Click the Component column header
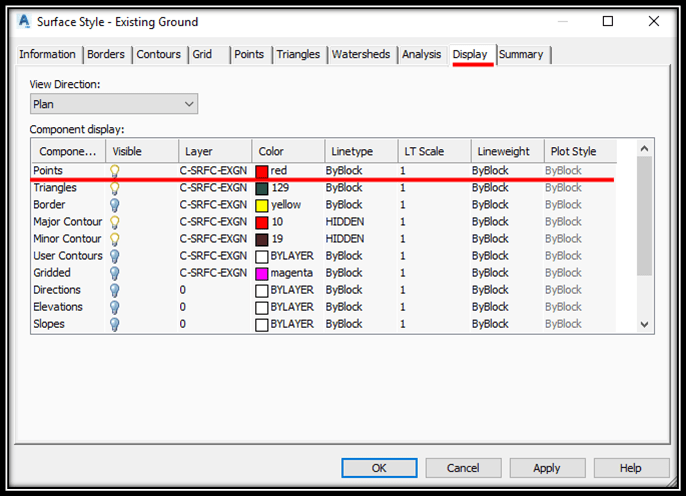Image resolution: width=686 pixels, height=496 pixels. click(68, 151)
